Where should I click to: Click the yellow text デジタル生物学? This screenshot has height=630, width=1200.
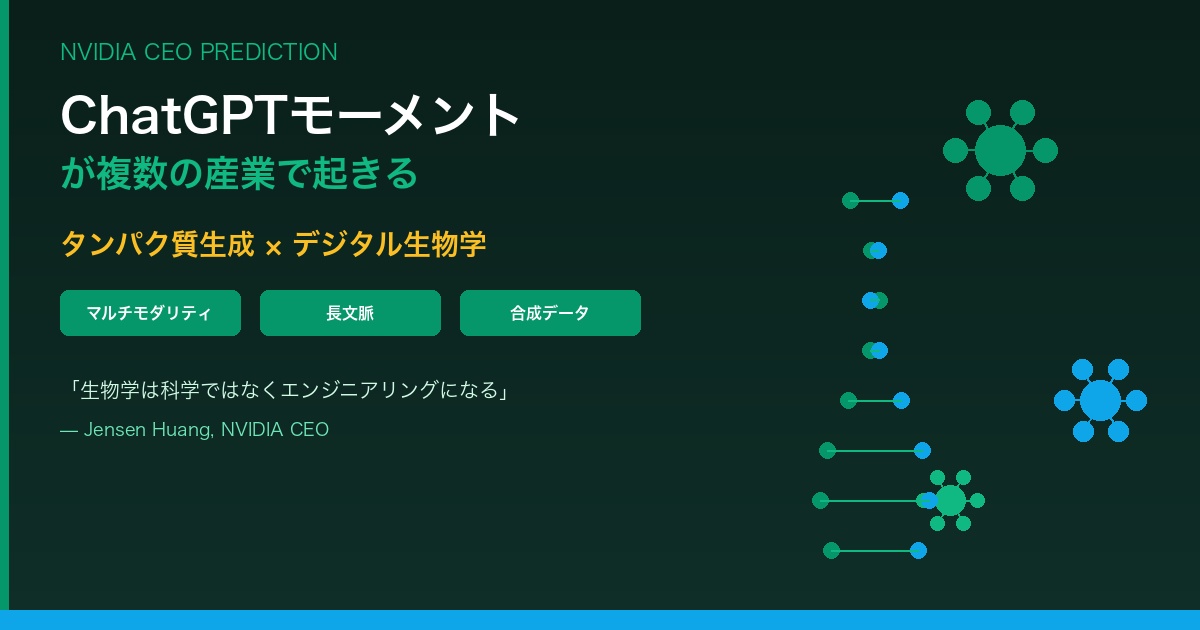[x=389, y=244]
